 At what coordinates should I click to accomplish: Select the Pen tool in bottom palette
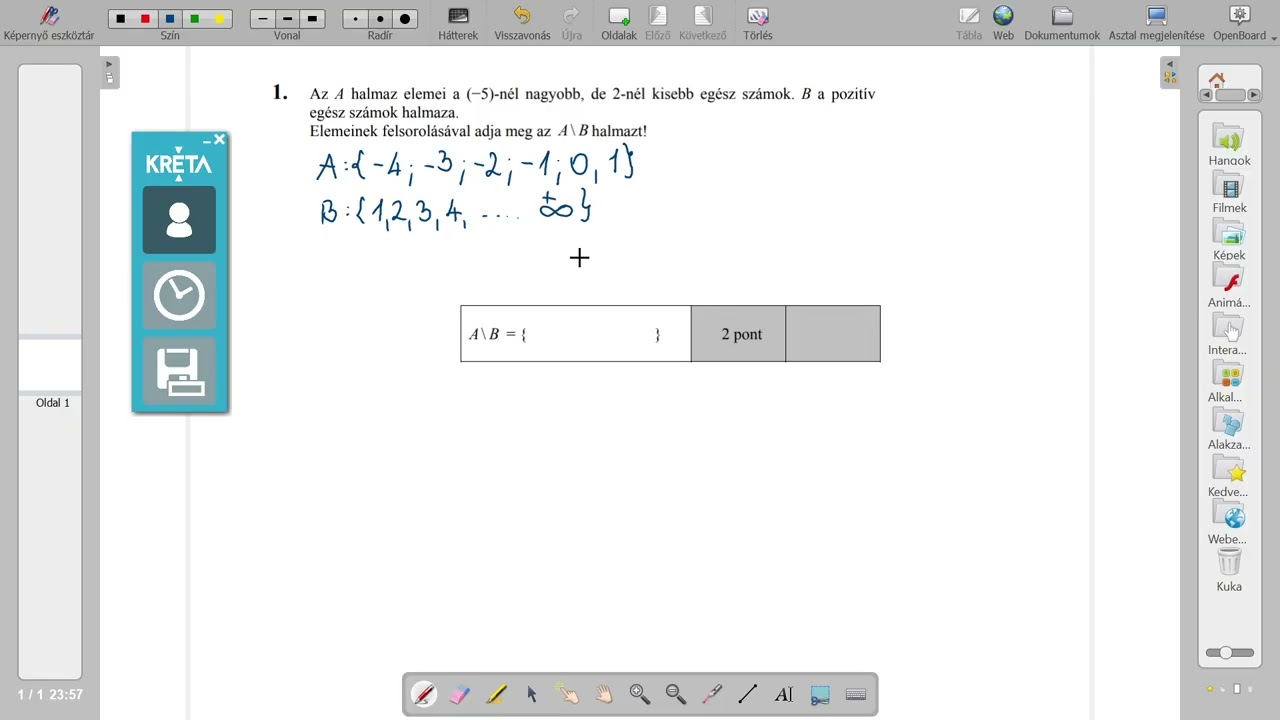(424, 694)
